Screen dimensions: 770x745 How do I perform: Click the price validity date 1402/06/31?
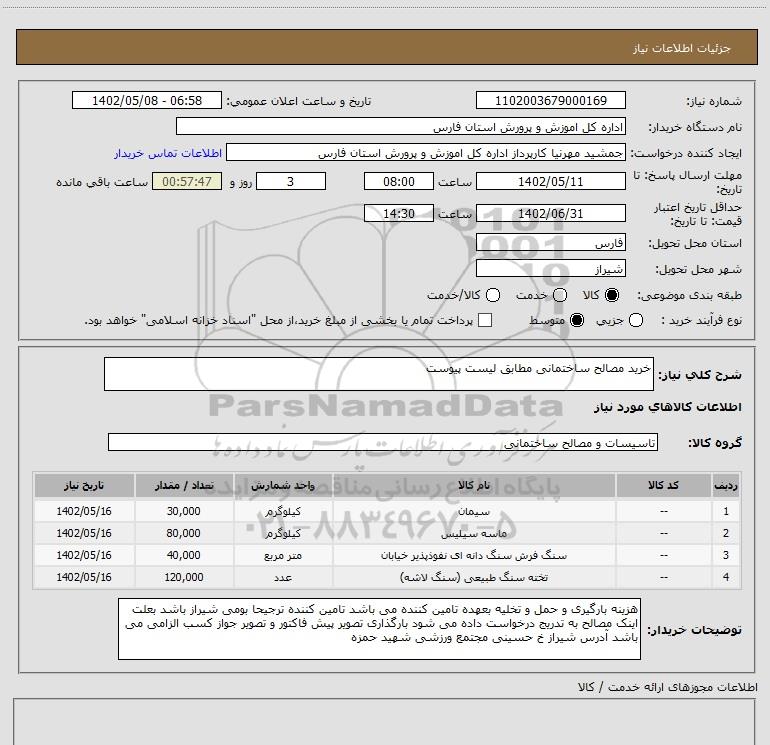tap(550, 213)
